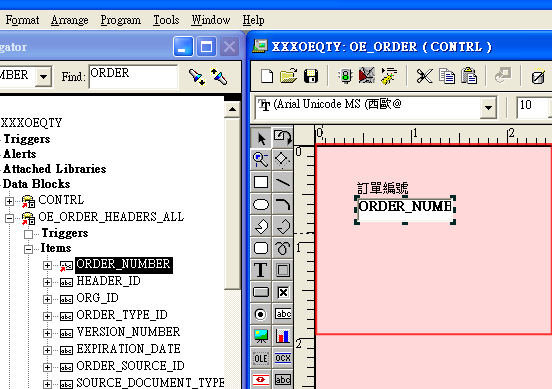Expand the ORDER_TYPE_ID item node

pyautogui.click(x=47, y=316)
